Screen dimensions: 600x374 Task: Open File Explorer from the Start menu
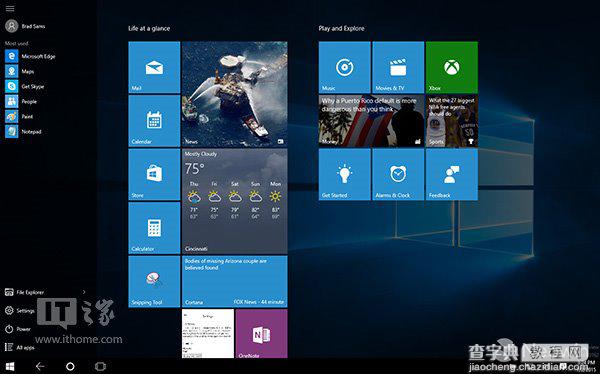[x=24, y=292]
